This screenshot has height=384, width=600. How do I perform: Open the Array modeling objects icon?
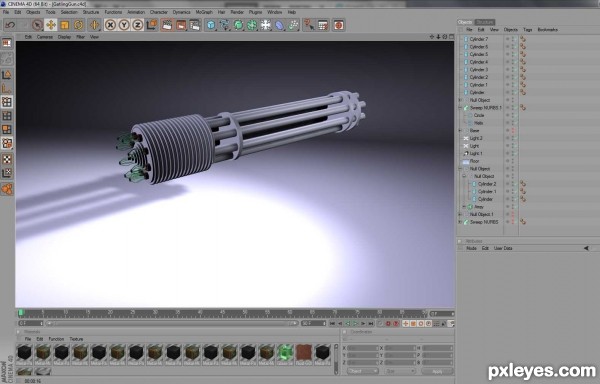coord(252,25)
